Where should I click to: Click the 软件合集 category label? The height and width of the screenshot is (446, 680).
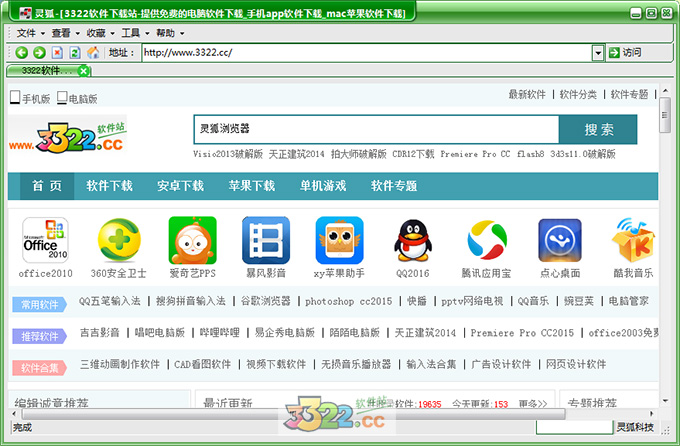(x=39, y=368)
